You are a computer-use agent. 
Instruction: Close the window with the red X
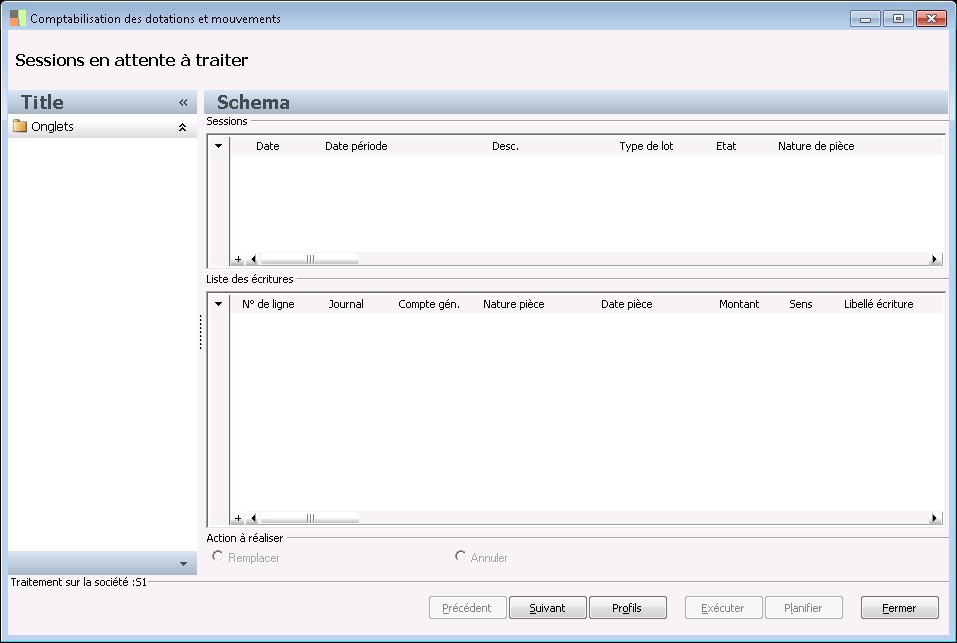pyautogui.click(x=931, y=19)
